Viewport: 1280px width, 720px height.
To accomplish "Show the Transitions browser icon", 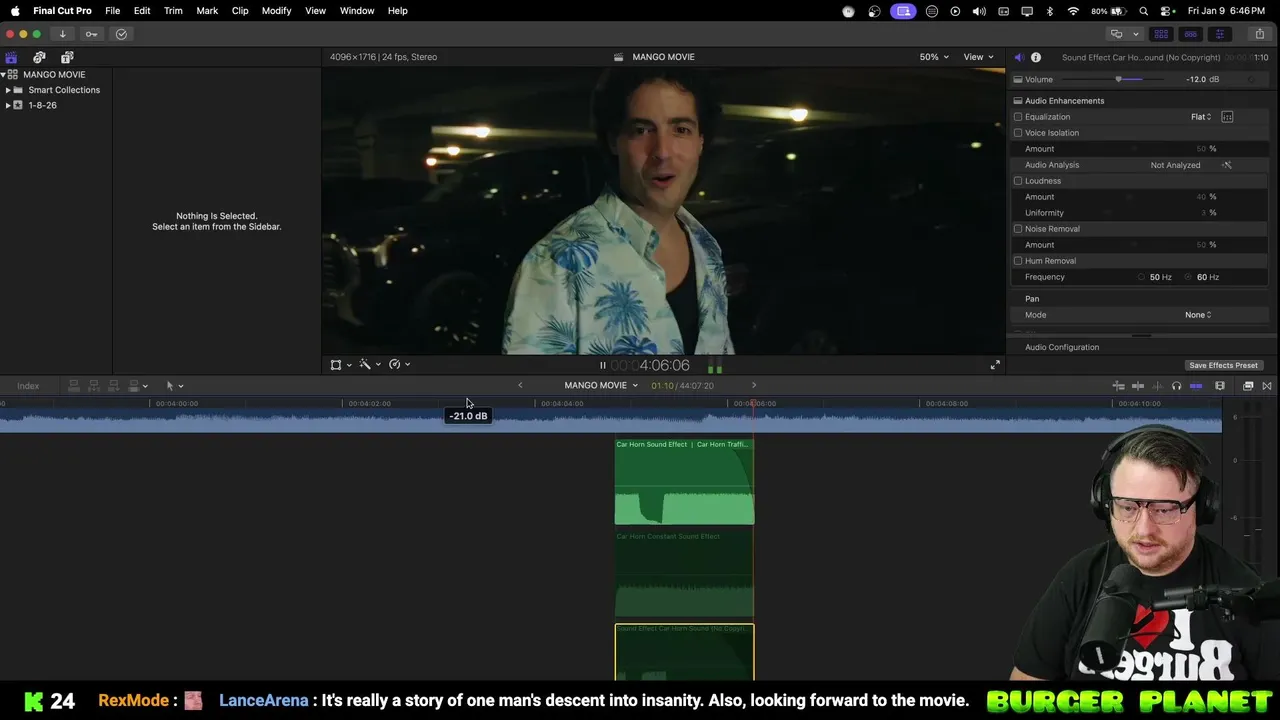I will point(1267,386).
